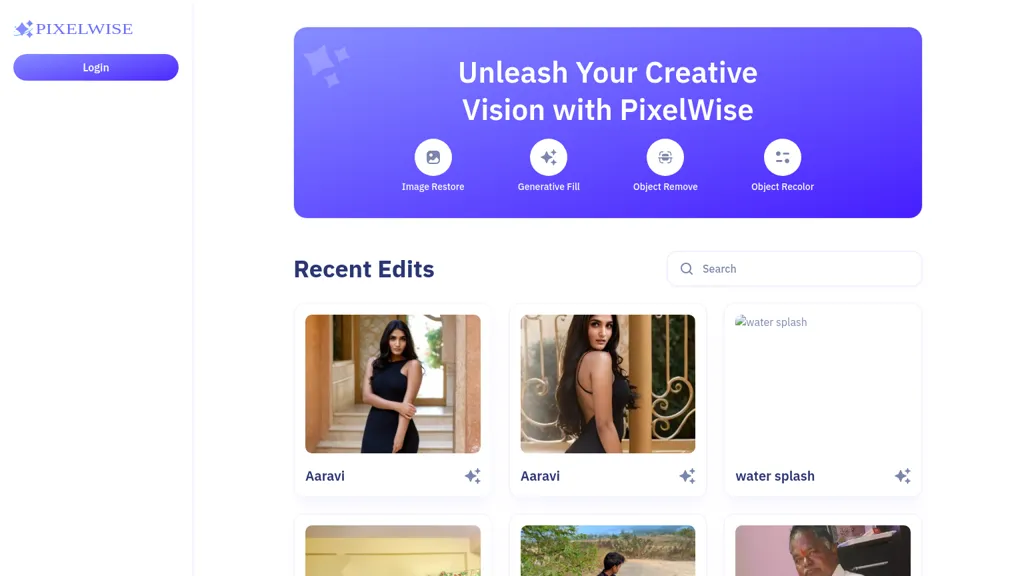This screenshot has height=576, width=1024.
Task: Open the second Aaravi image with backless dress
Action: click(x=608, y=384)
